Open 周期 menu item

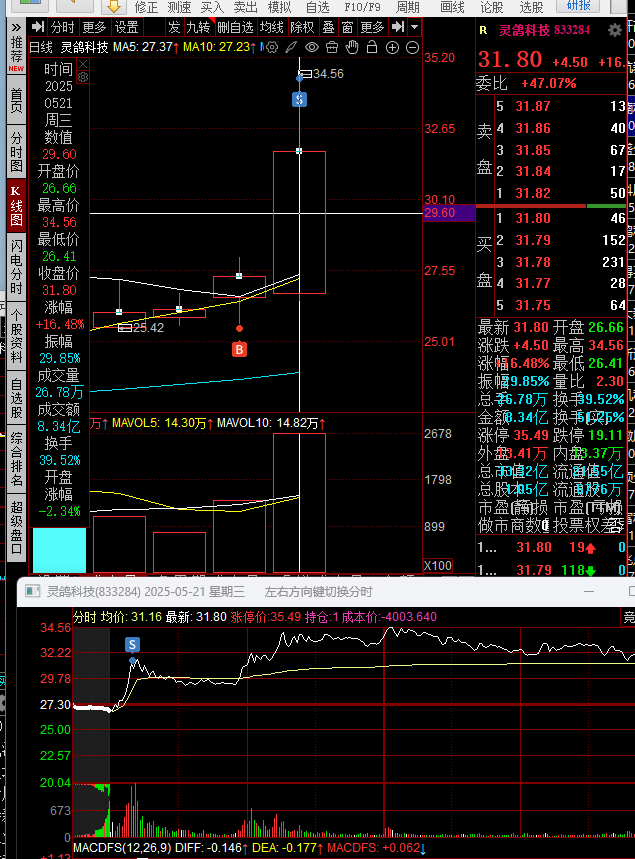coord(408,7)
